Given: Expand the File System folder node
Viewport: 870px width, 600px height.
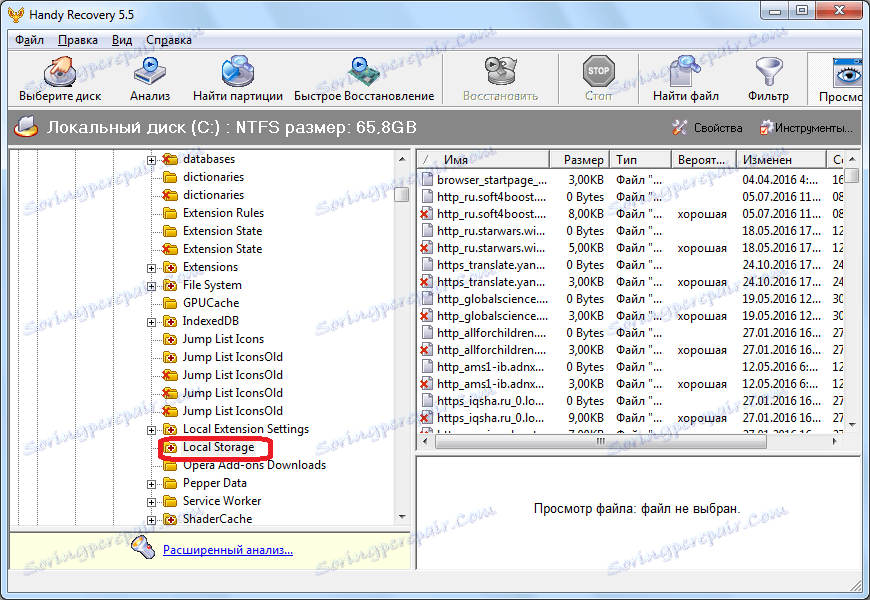Looking at the screenshot, I should coord(151,286).
